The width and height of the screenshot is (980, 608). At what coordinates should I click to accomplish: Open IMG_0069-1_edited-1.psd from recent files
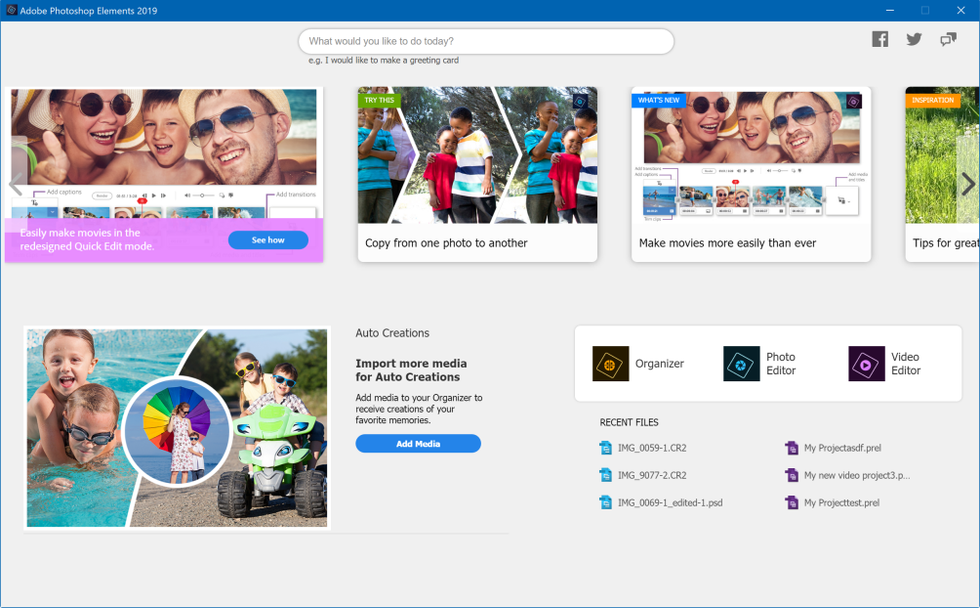click(x=669, y=503)
